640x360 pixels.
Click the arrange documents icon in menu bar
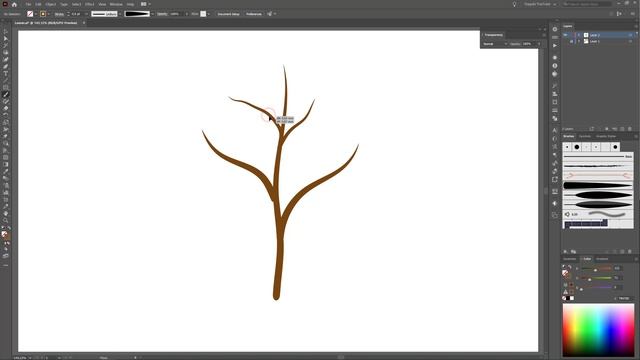[144, 4]
